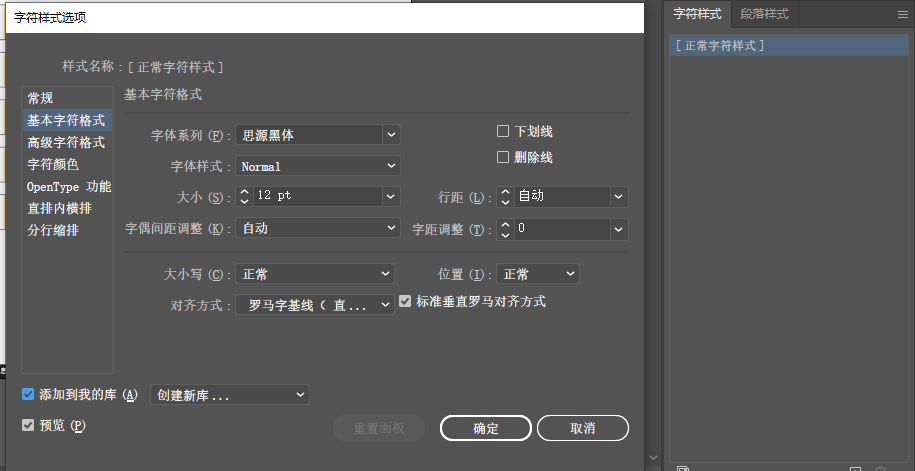Viewport: 915px width, 471px height.
Task: Open the 字体系列 font family dropdown arrow
Action: [x=391, y=135]
